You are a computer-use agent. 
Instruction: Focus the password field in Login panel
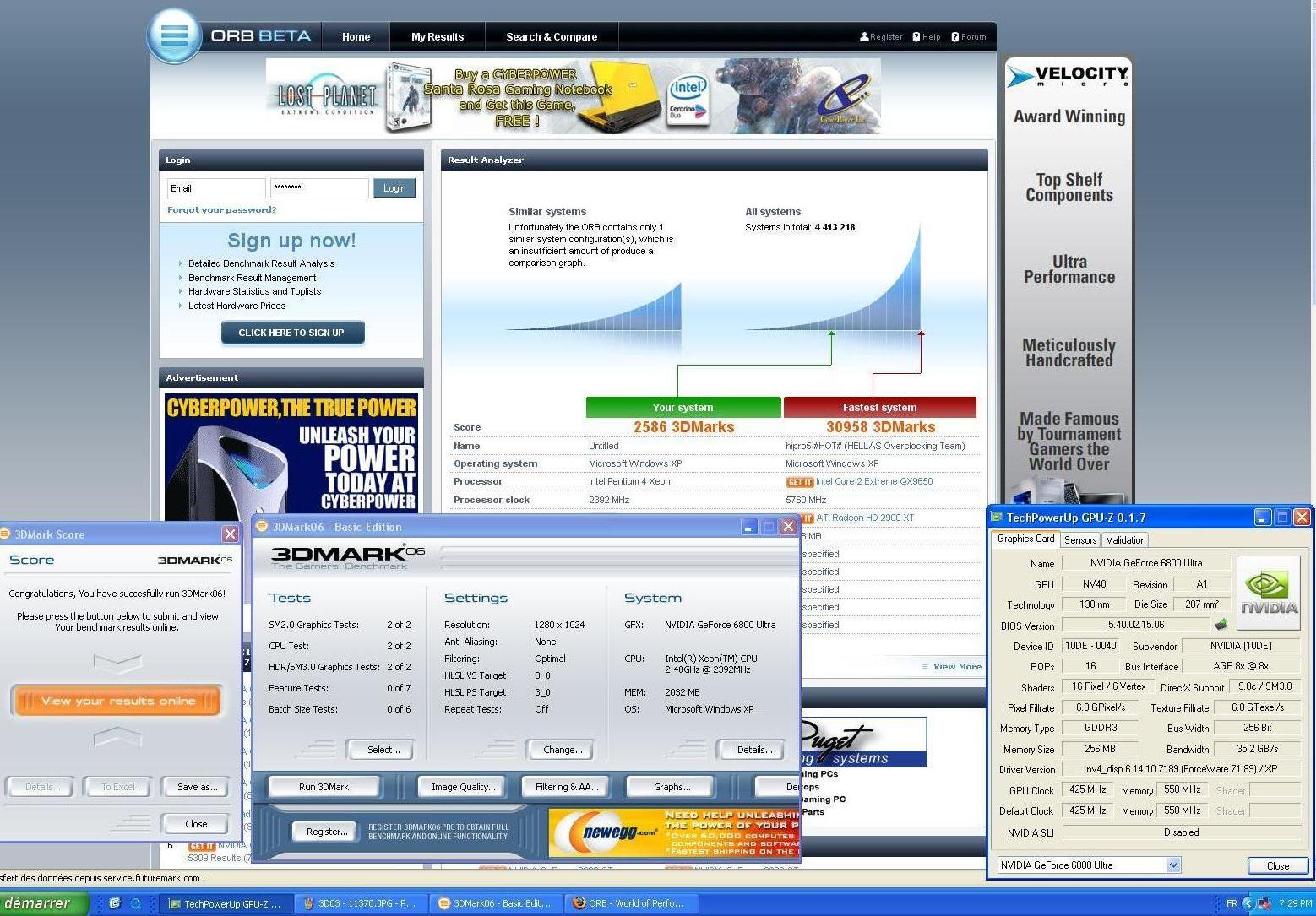coord(319,188)
